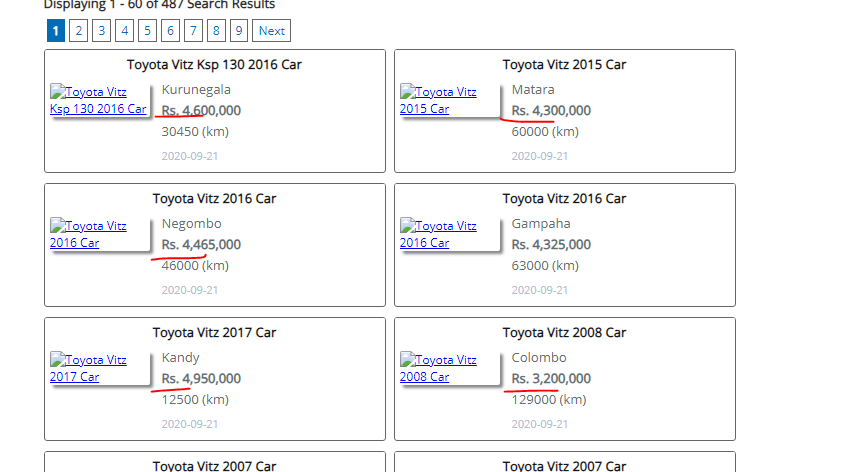Click the Kurunegala location text

196,90
